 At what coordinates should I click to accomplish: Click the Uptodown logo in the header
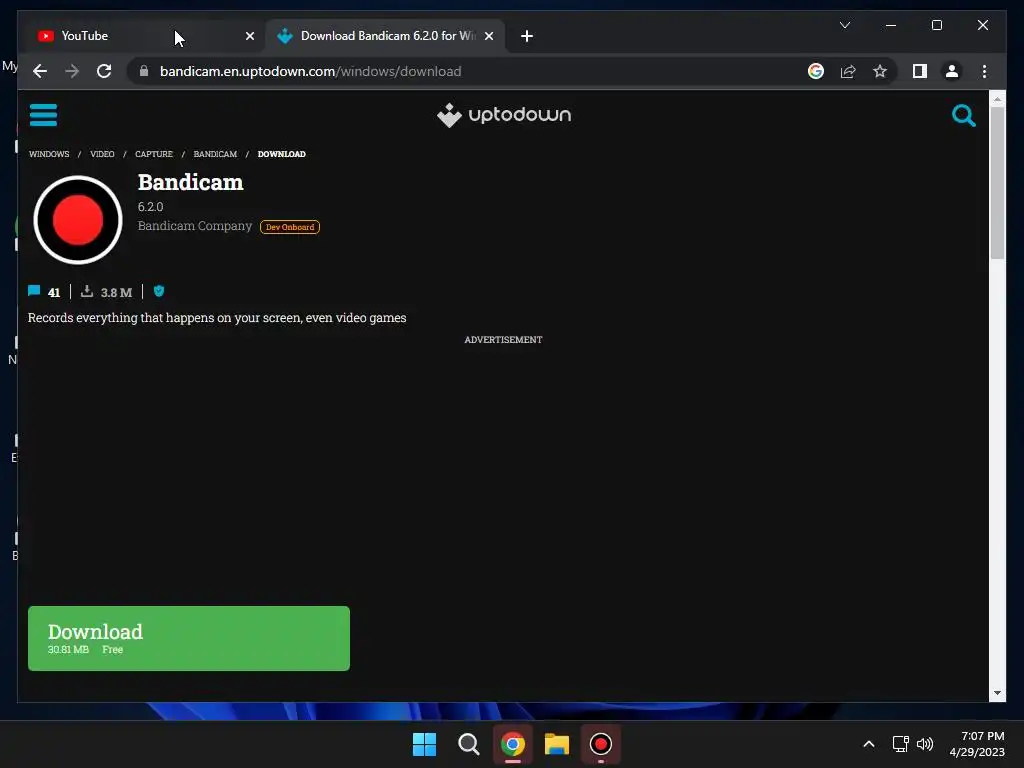pos(504,115)
